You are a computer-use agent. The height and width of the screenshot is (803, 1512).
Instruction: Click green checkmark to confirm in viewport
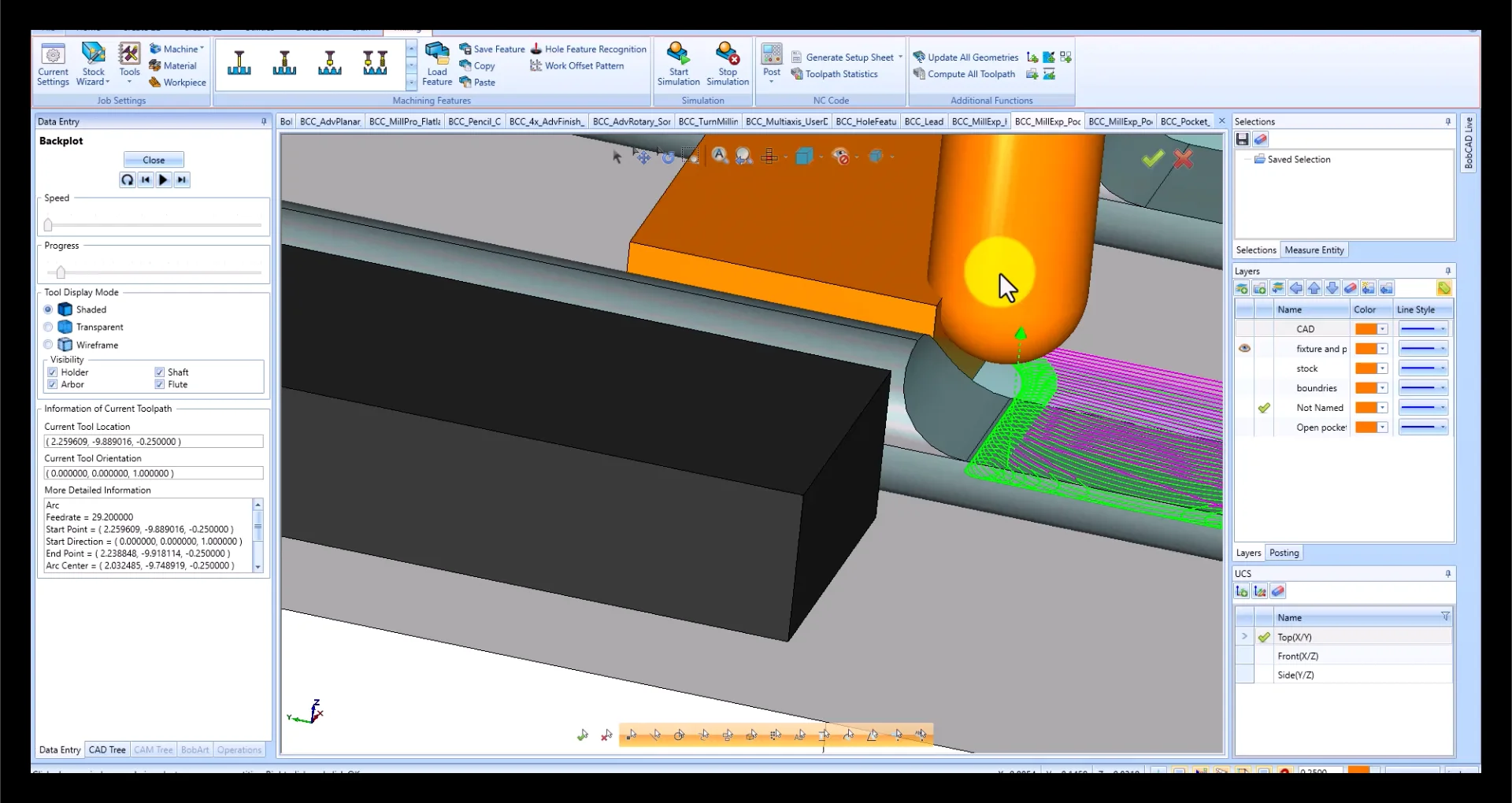1153,159
